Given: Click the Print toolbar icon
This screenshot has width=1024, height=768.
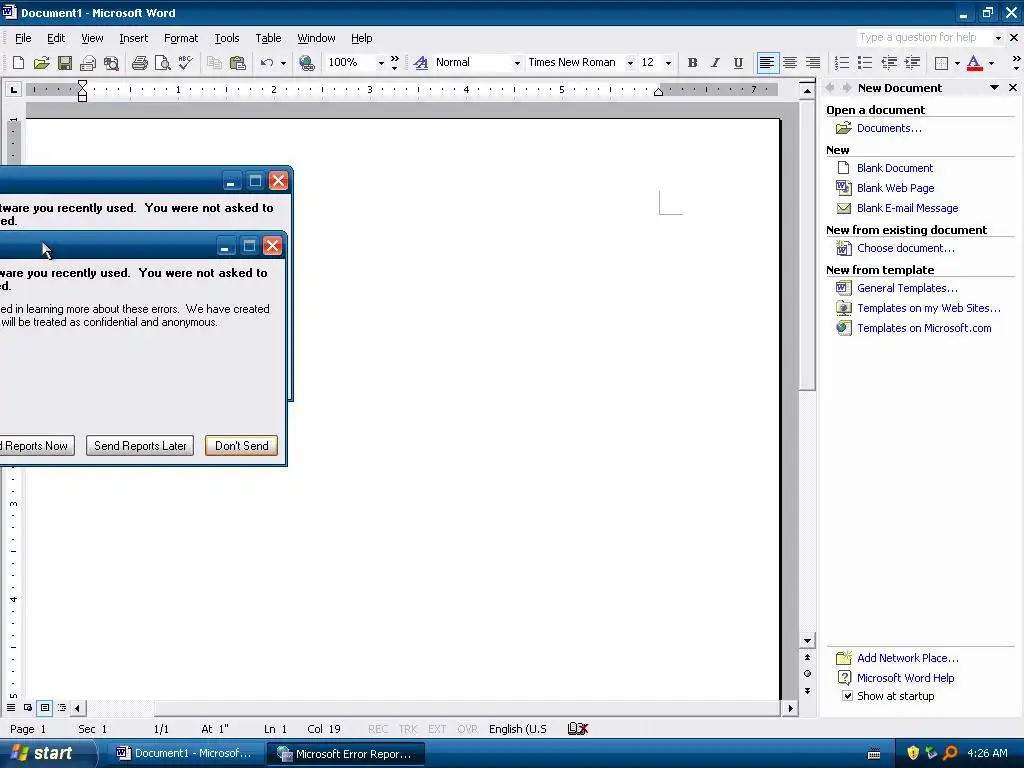Looking at the screenshot, I should (139, 63).
